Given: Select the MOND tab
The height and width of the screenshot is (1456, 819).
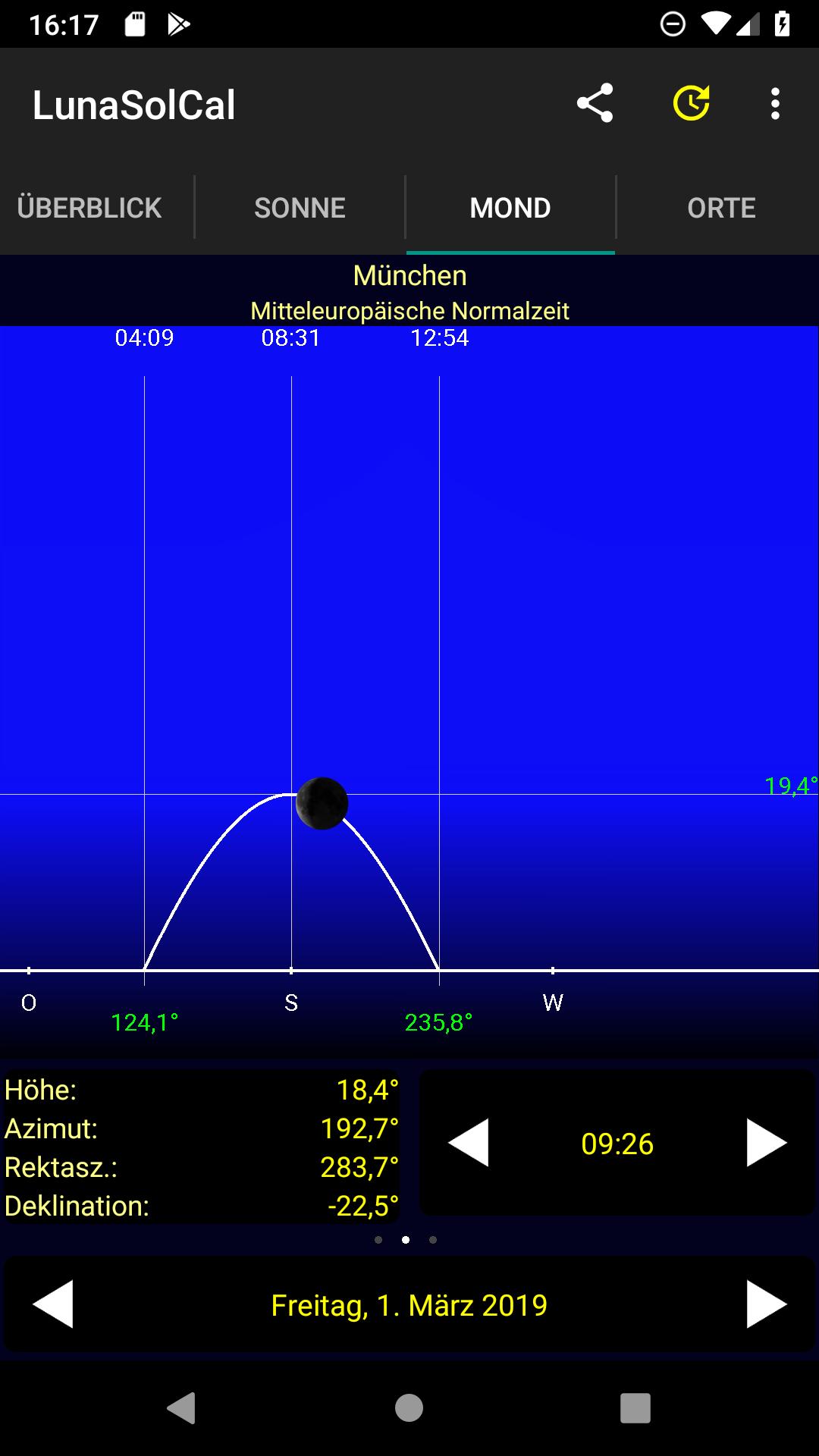Looking at the screenshot, I should (510, 208).
